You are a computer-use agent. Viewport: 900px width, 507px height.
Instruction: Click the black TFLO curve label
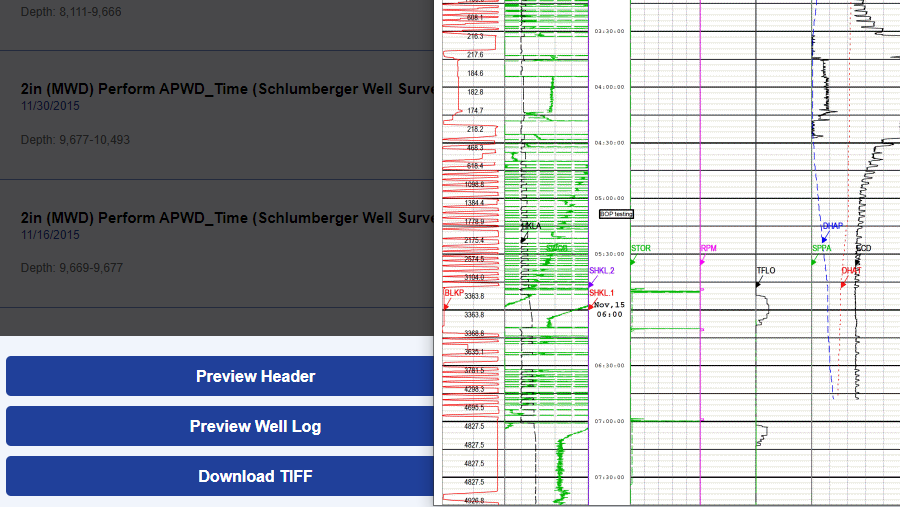[765, 271]
